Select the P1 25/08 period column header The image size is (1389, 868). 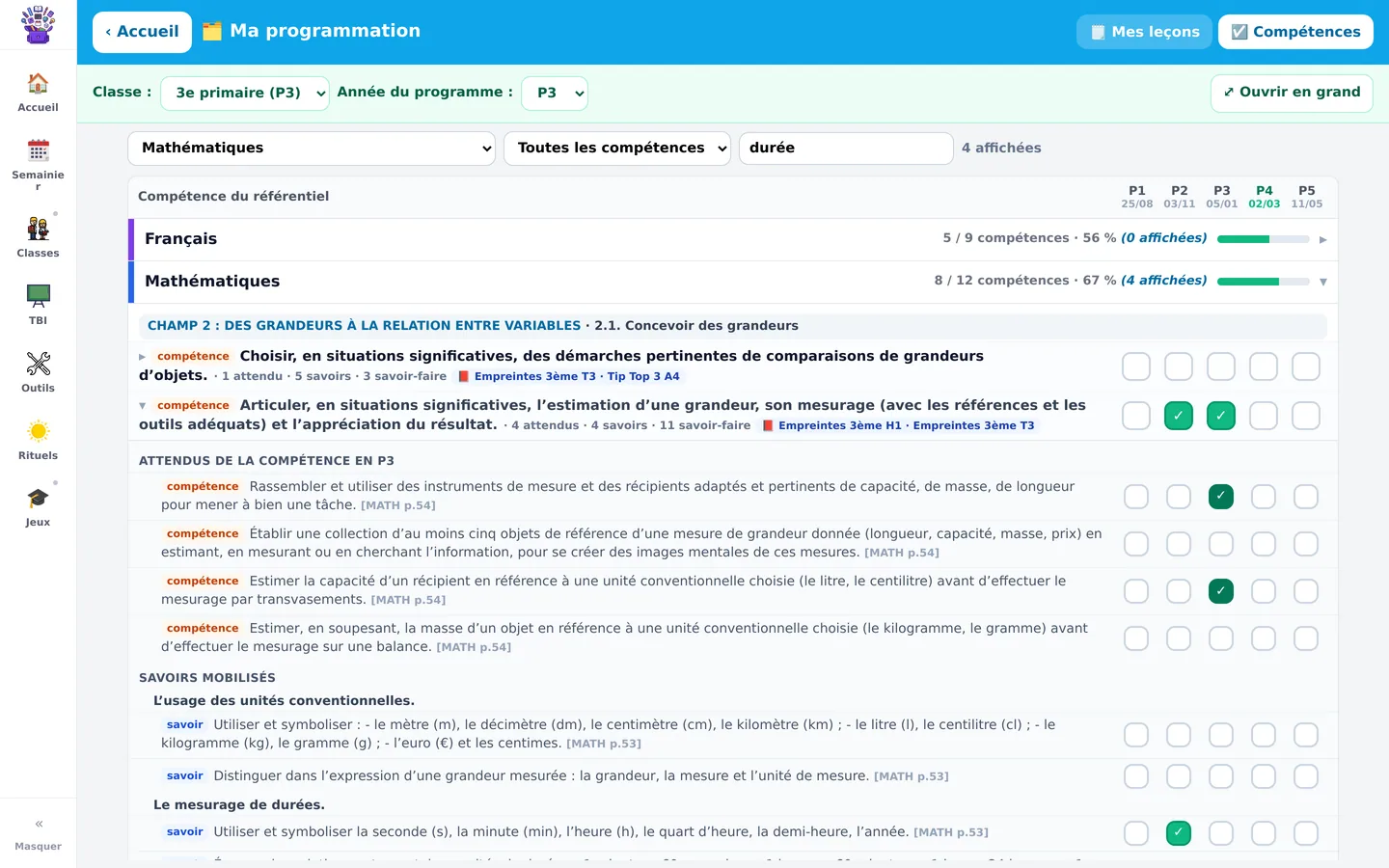click(1136, 197)
